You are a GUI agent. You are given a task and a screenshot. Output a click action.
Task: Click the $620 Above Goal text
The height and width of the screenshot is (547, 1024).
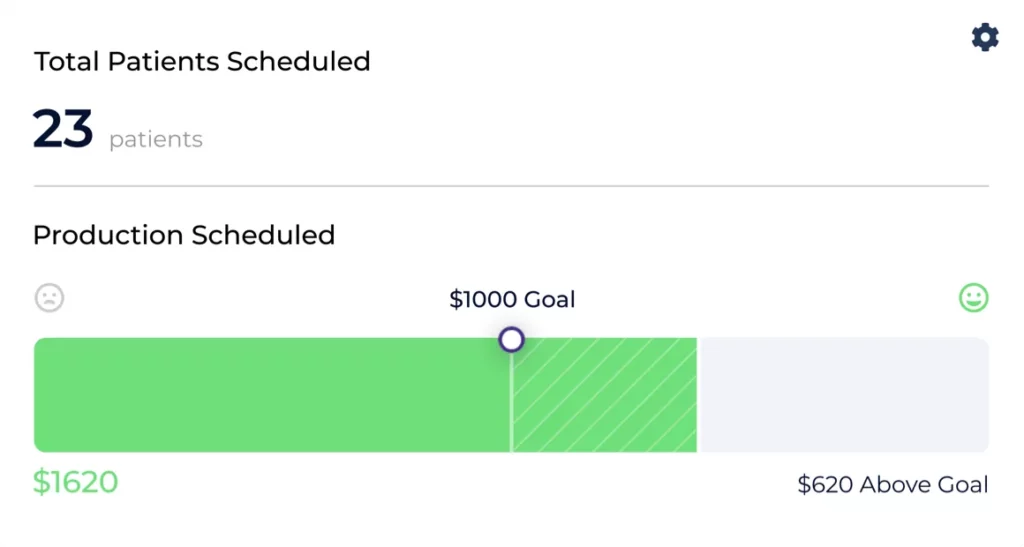[x=892, y=485]
